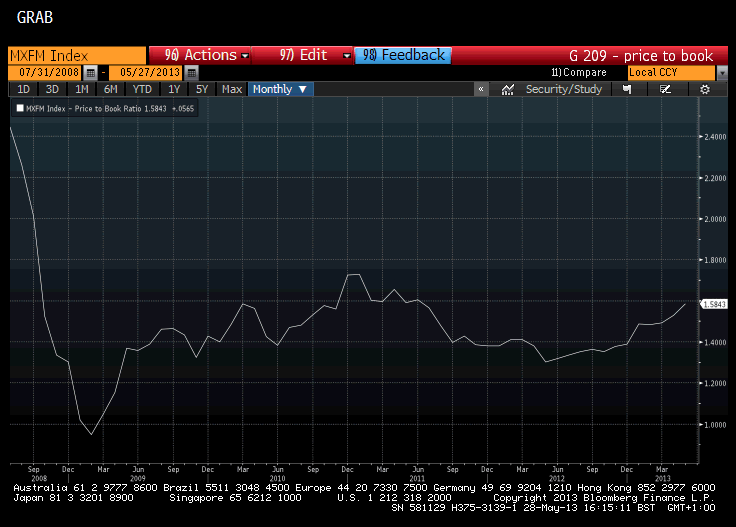Open end date calendar picker icon
Image resolution: width=736 pixels, height=527 pixels.
point(192,73)
